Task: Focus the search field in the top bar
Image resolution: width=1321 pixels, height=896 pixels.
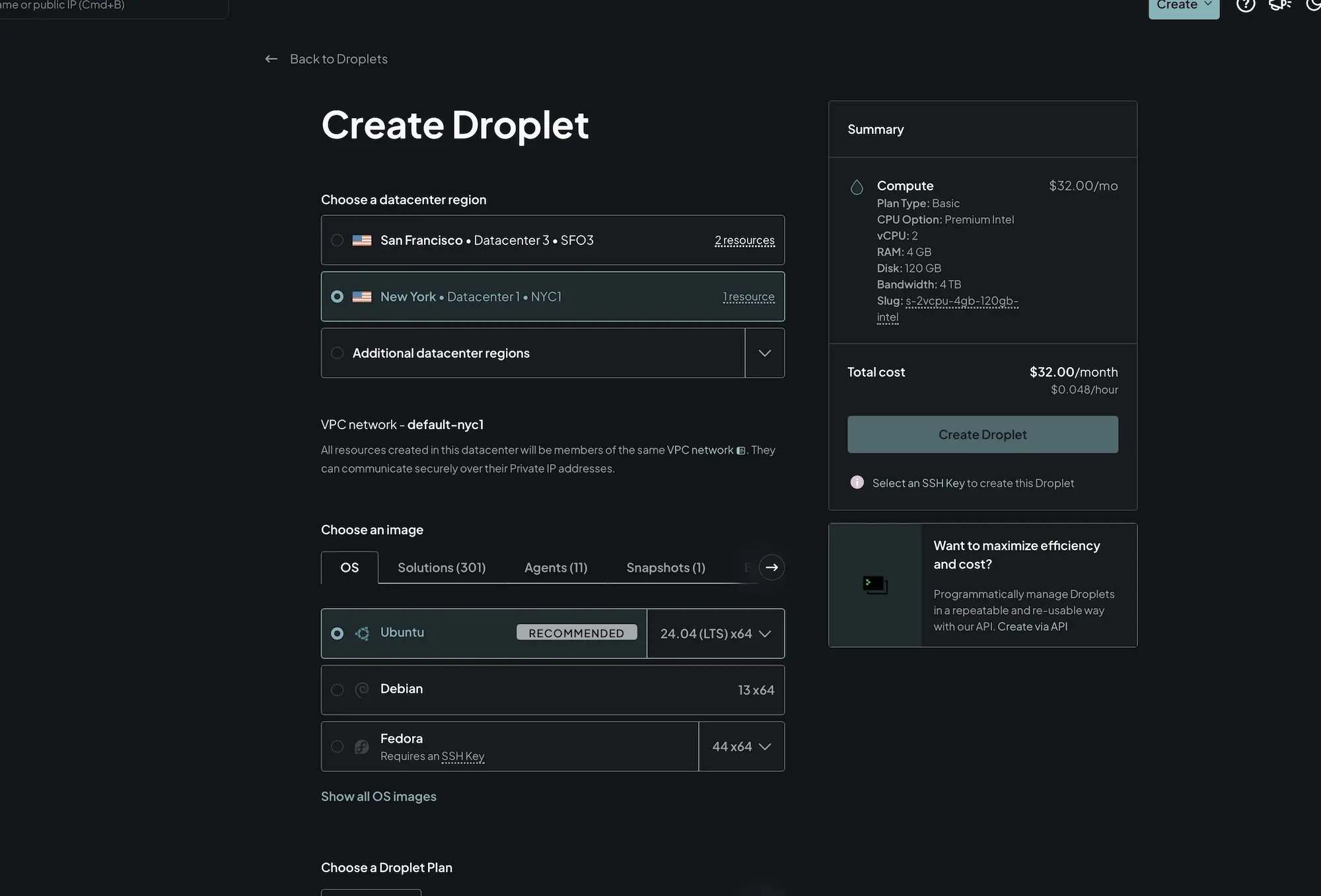Action: [x=114, y=7]
